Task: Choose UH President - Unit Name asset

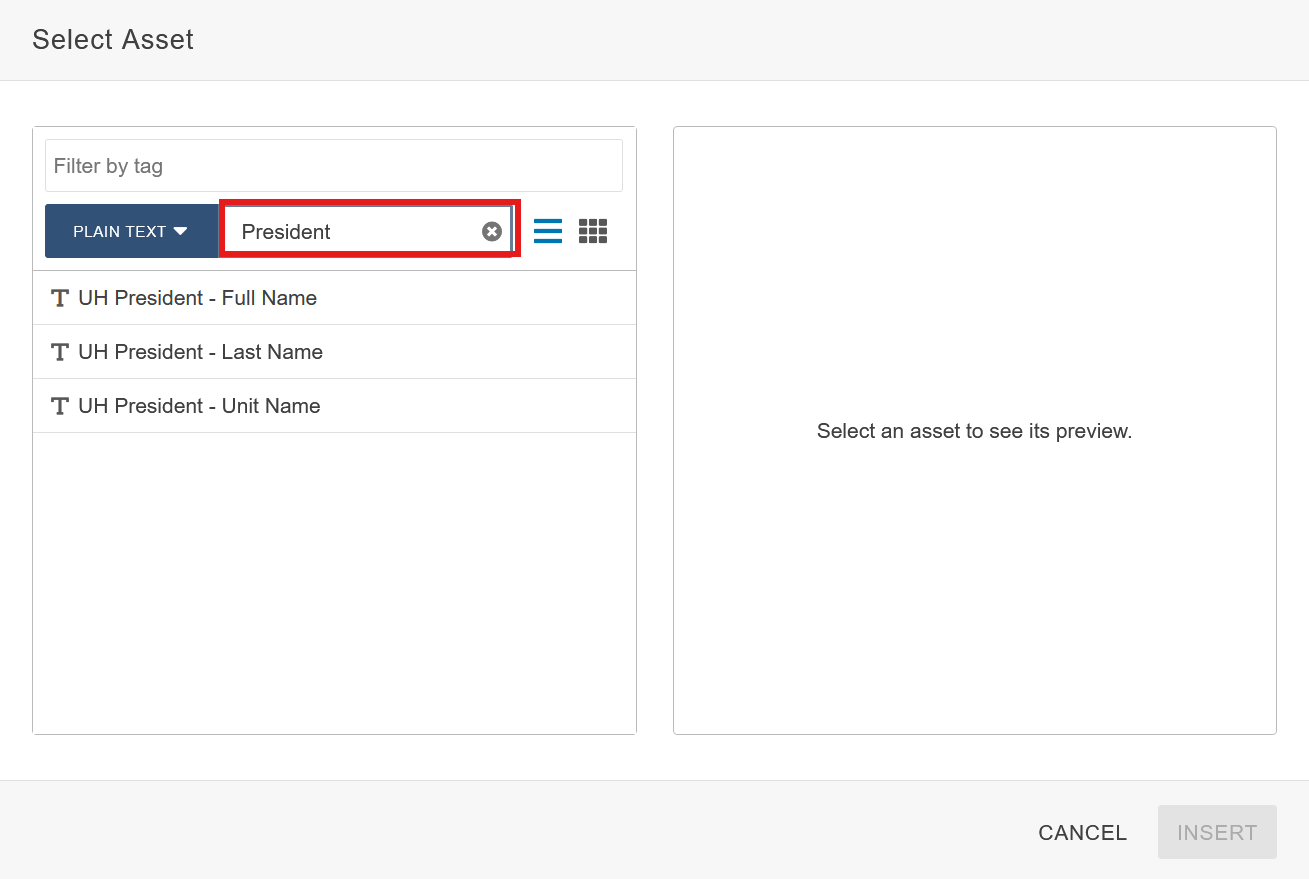Action: pos(200,406)
